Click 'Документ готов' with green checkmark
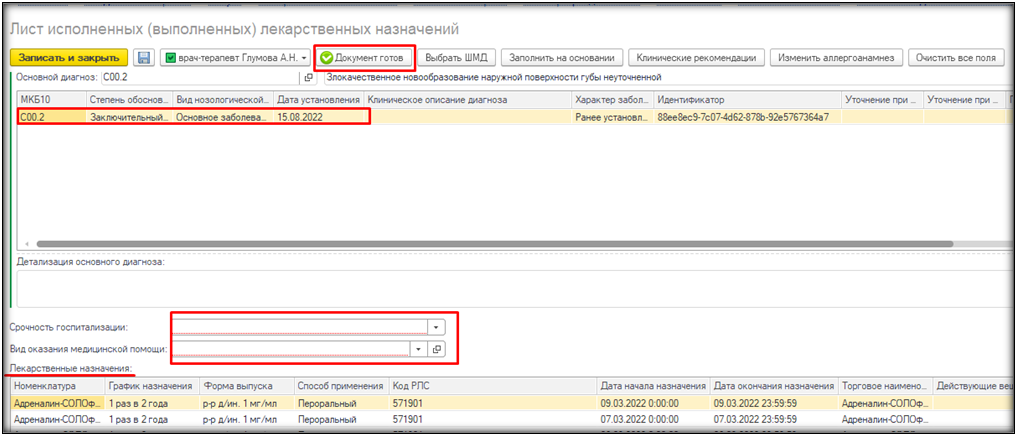1017x436 pixels. [363, 58]
